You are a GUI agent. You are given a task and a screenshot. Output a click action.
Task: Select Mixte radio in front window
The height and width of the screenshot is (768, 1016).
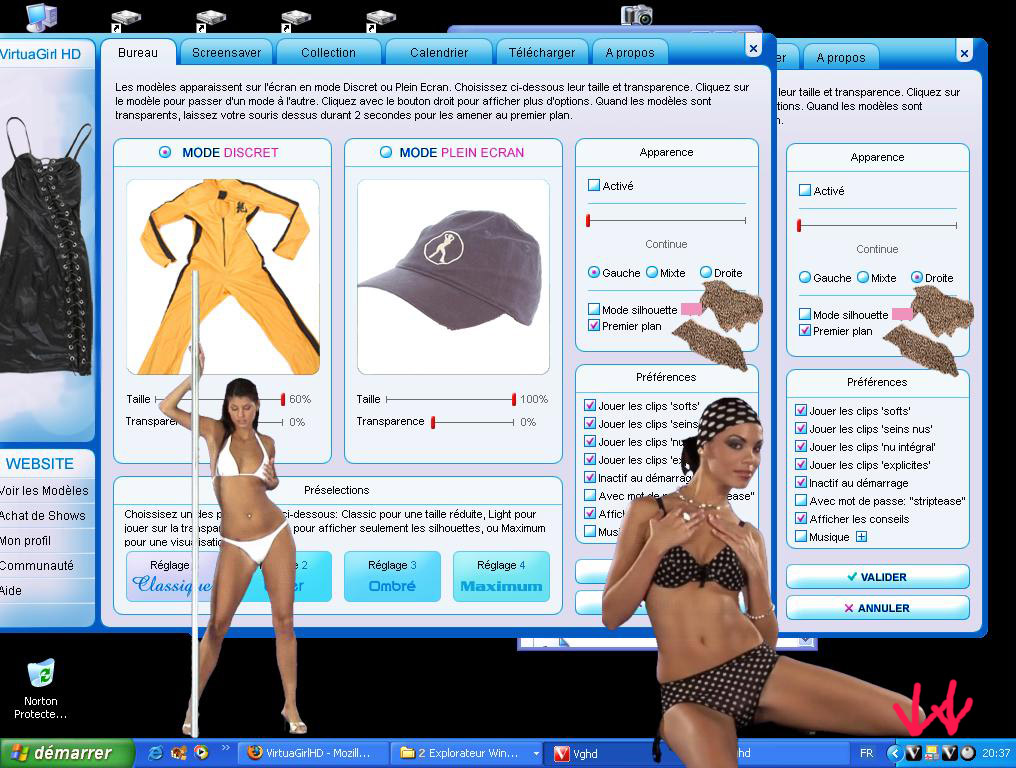[652, 272]
